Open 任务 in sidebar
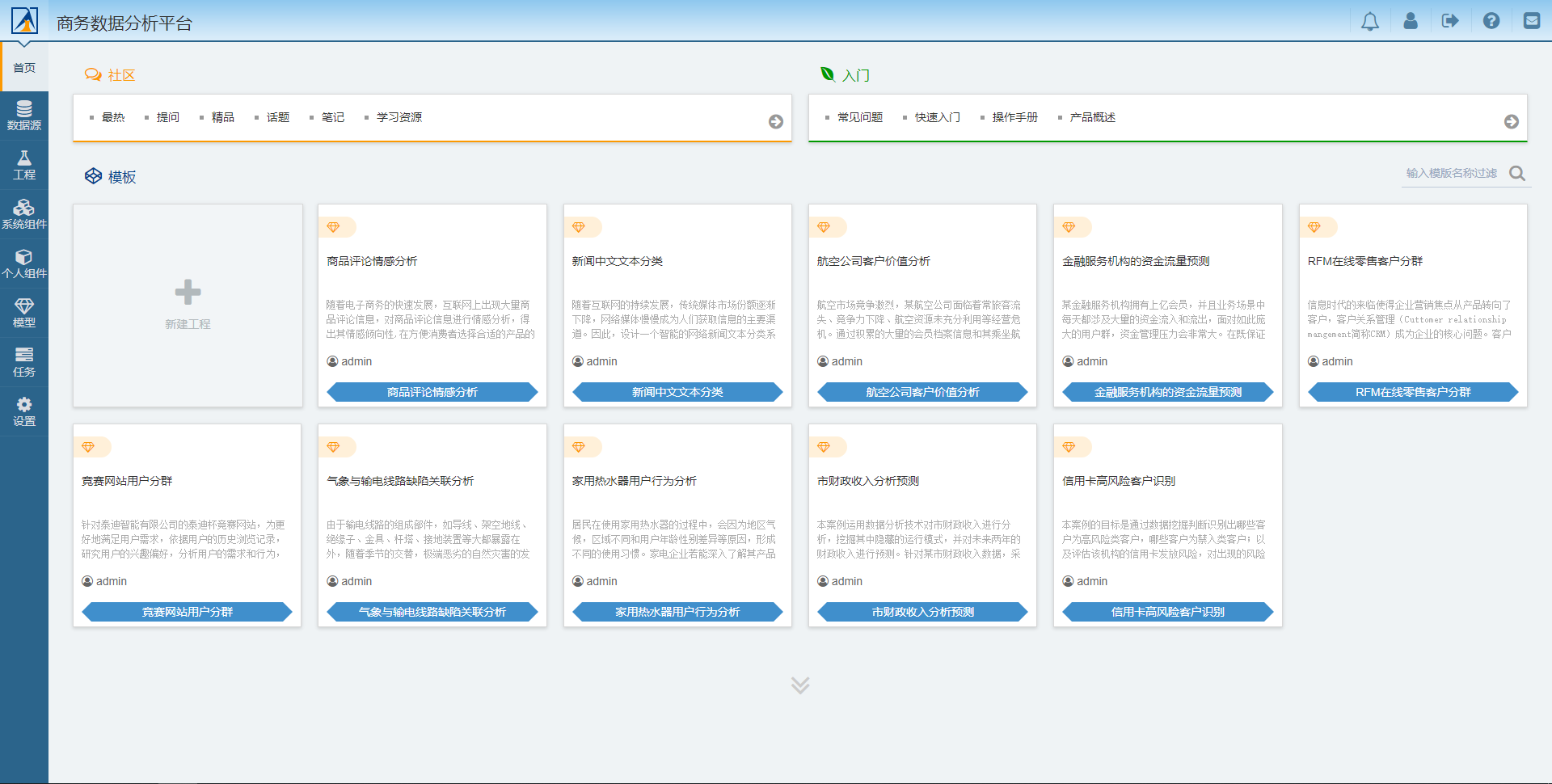Screen dimensions: 1552x784 pos(24,362)
